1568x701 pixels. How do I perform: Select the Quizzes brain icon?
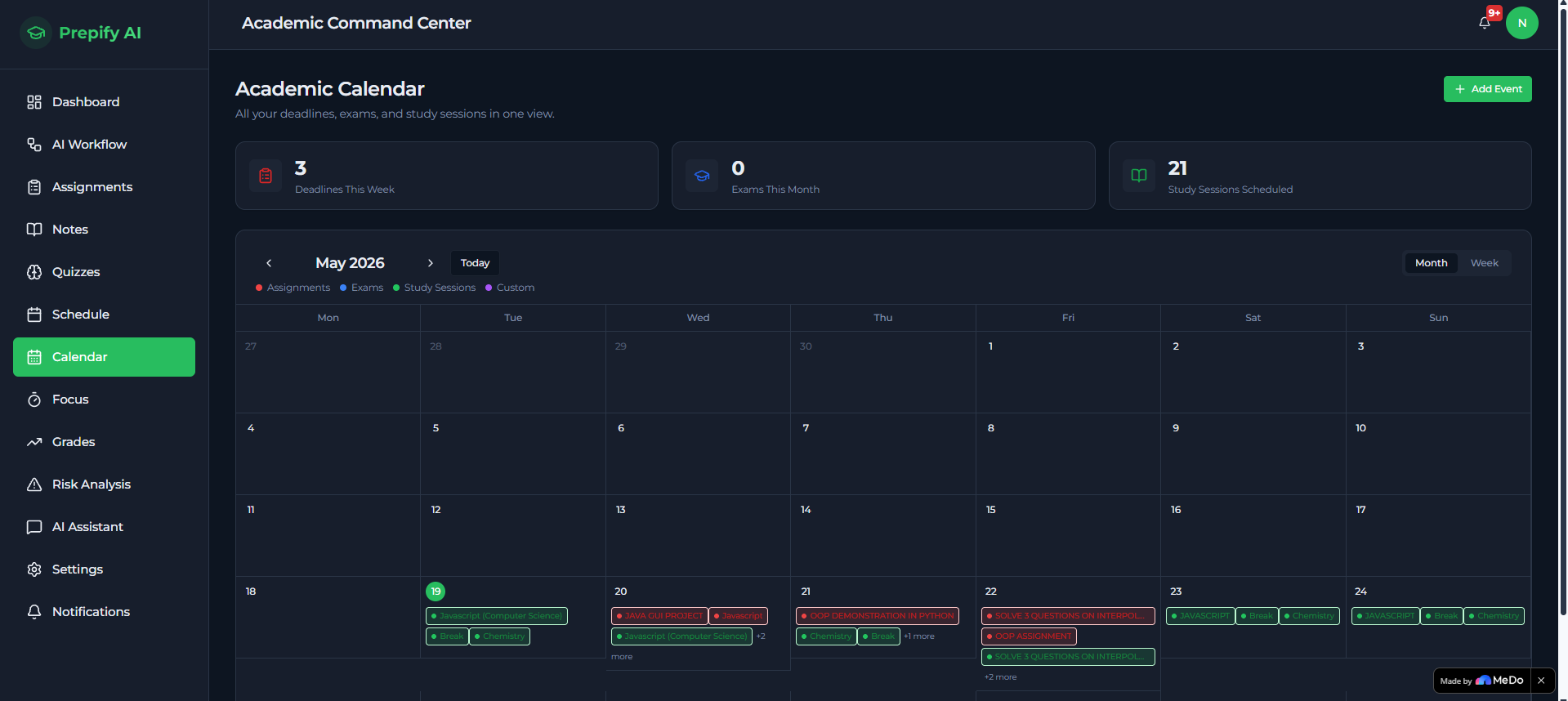pos(34,272)
